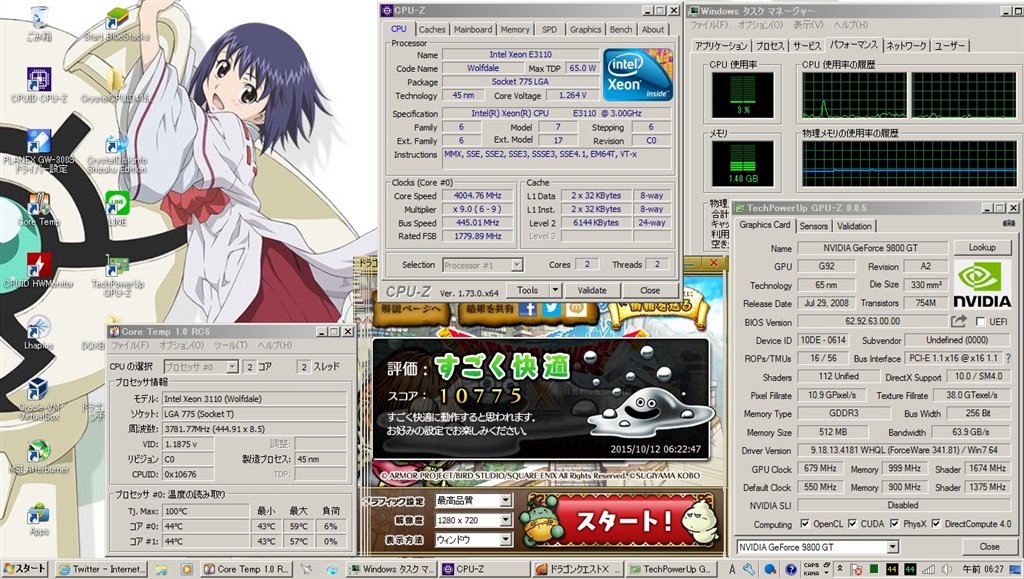Launch Start BlueStacks desktop shortcut
1024x579 pixels.
[x=117, y=22]
